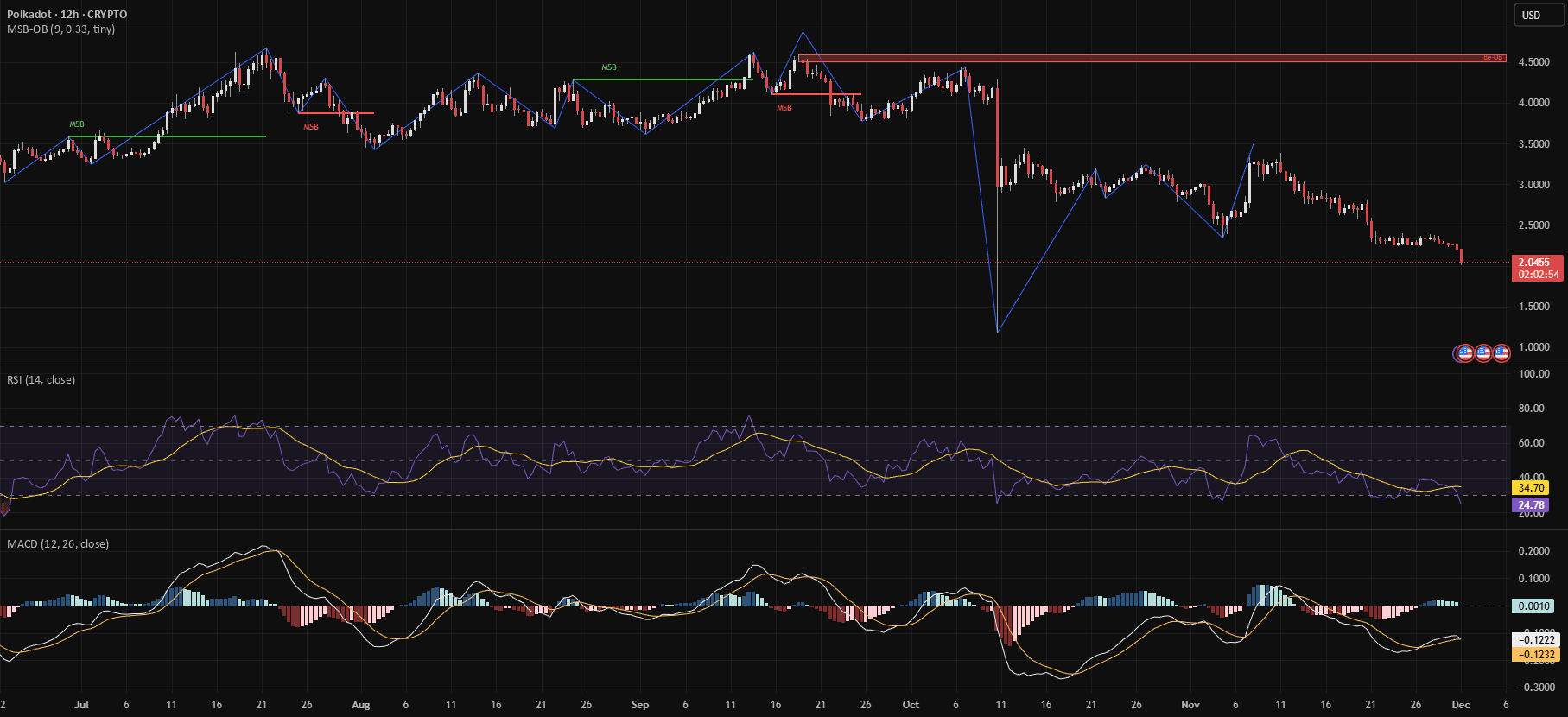Click the green MSB label near September
1568x717 pixels.
point(609,67)
